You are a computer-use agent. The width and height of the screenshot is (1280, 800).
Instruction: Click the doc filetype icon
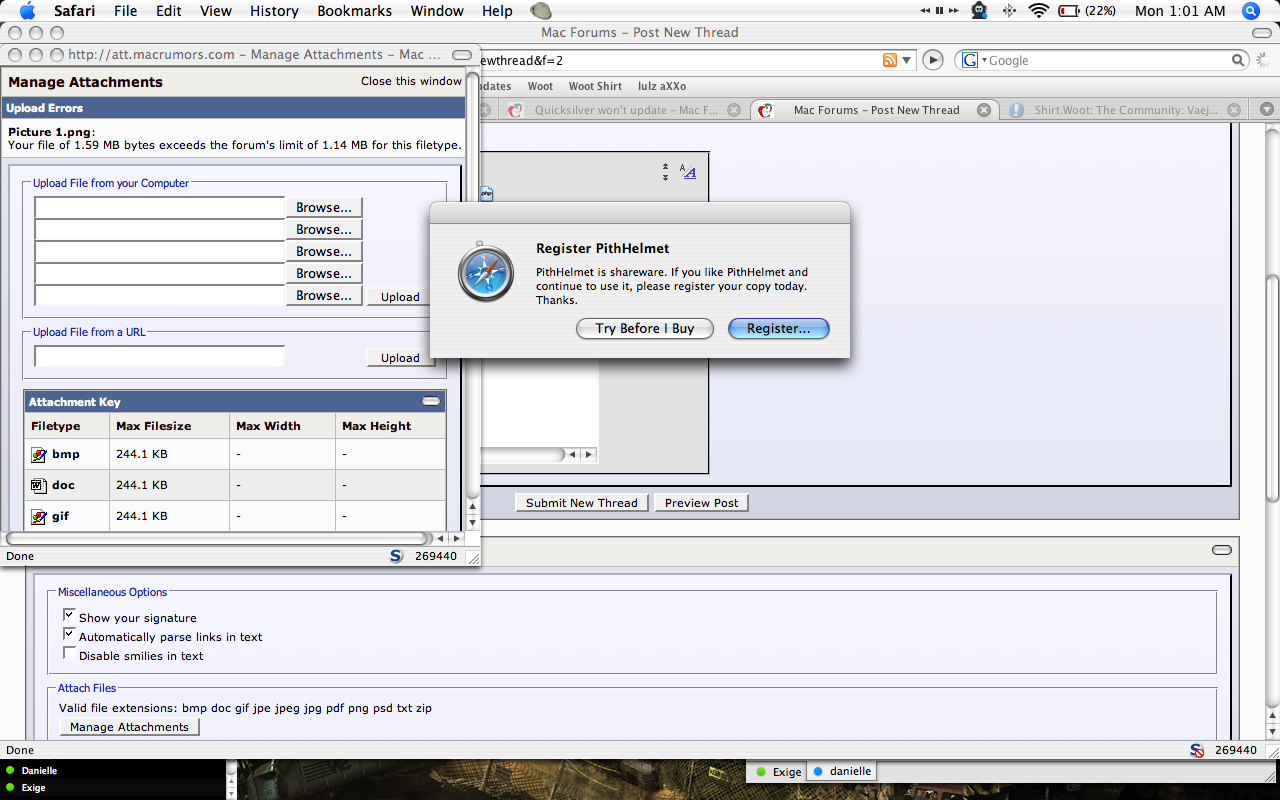click(39, 486)
